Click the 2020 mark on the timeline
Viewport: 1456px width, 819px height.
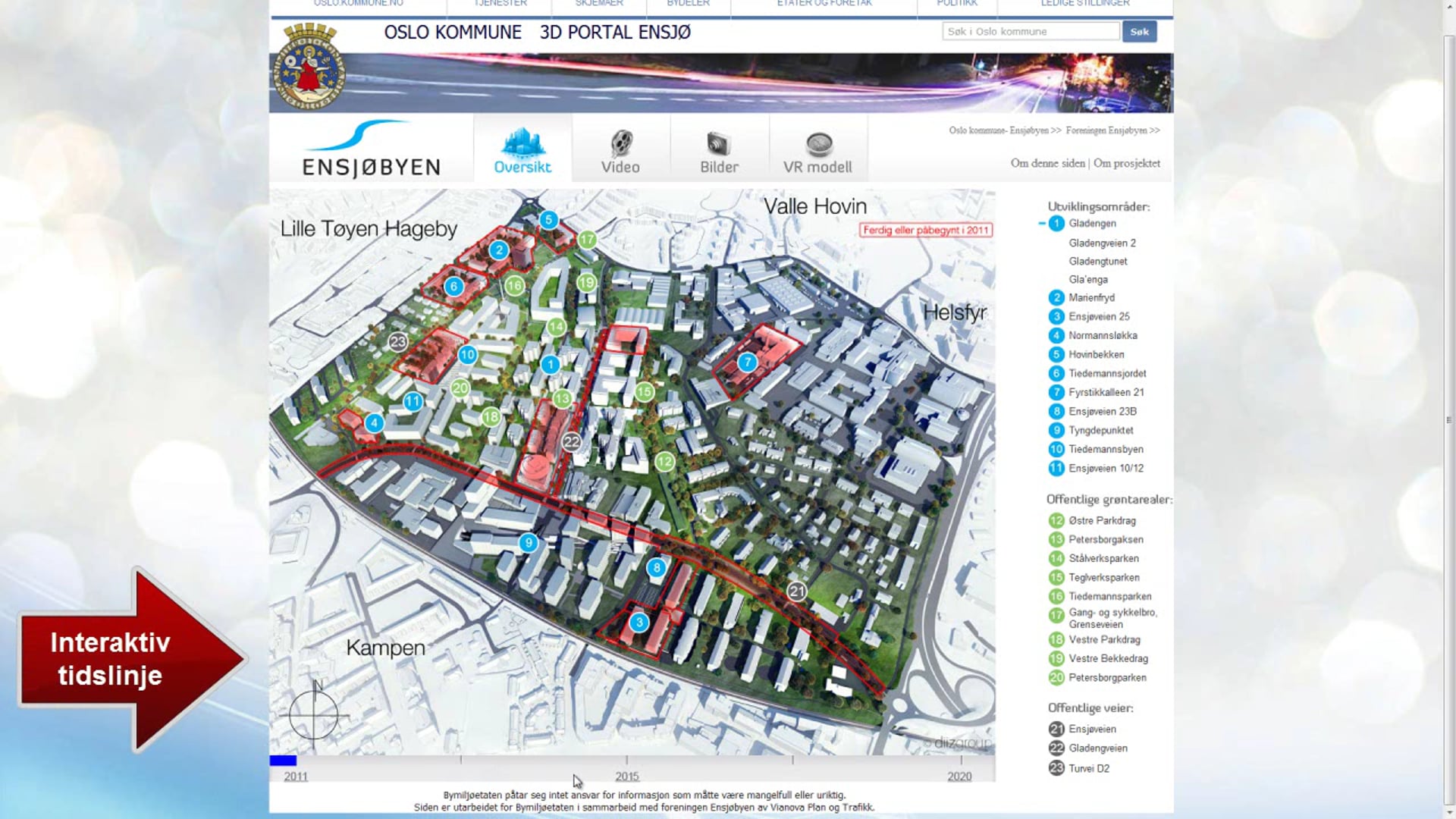tap(959, 775)
